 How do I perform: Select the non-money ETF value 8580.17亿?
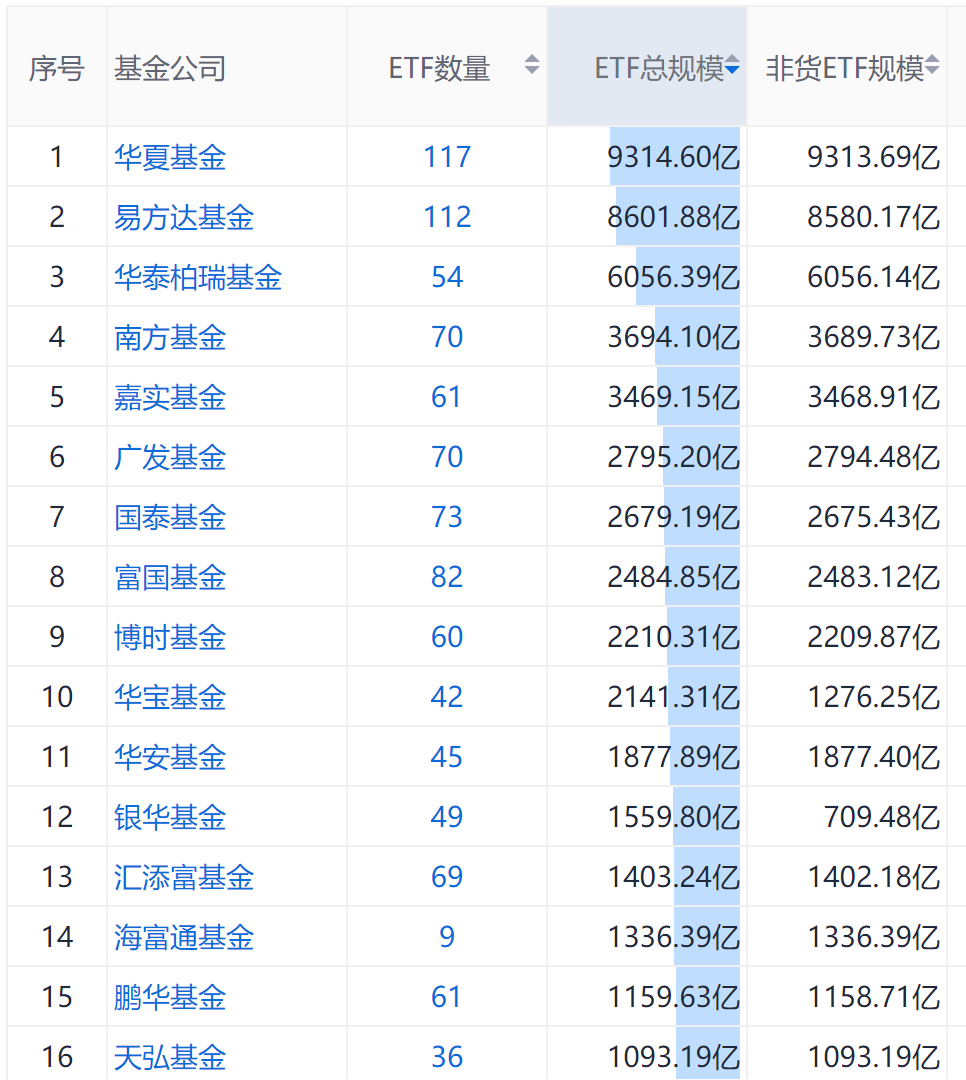(x=874, y=217)
